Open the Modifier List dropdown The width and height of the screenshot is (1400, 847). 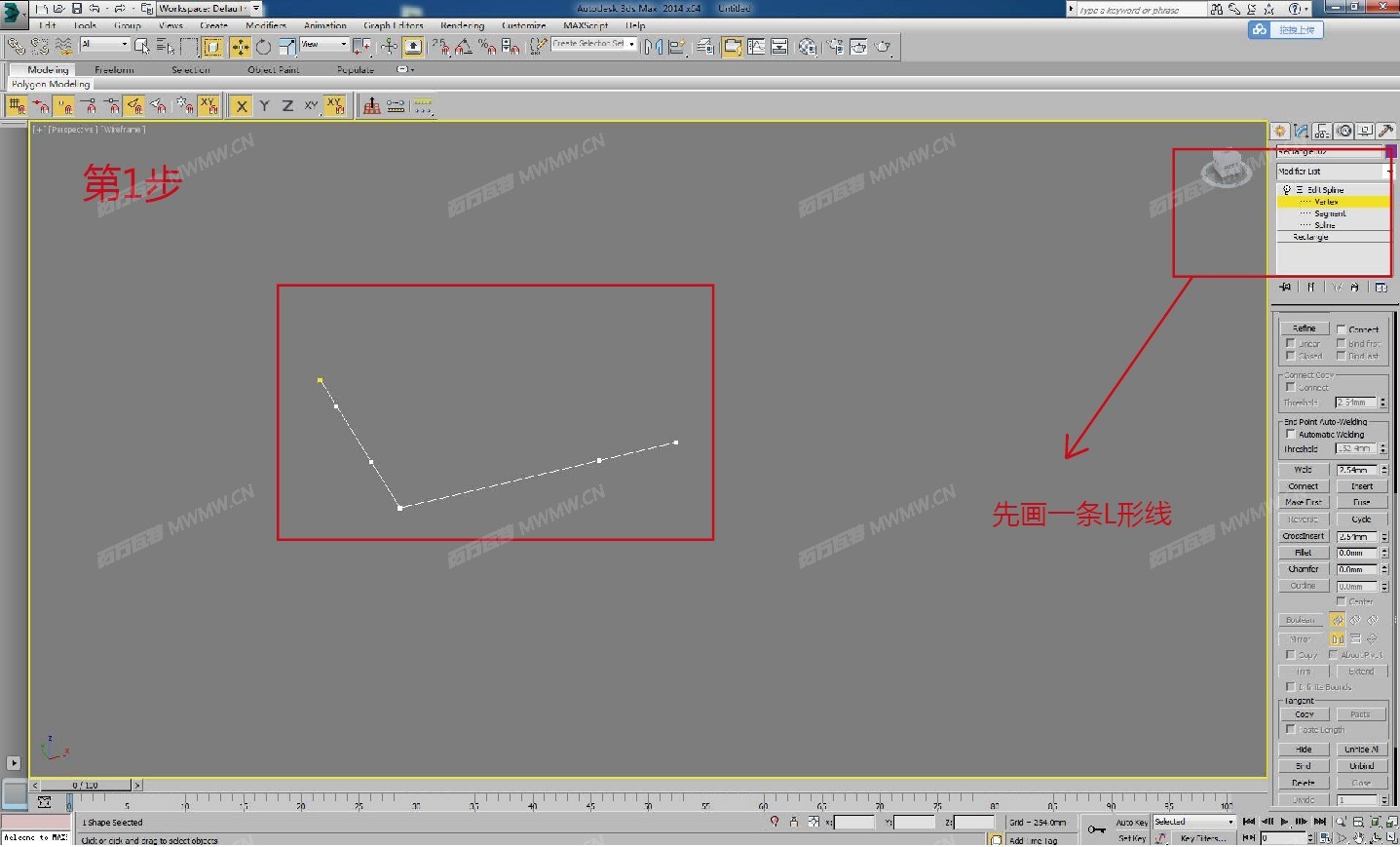pos(1334,172)
